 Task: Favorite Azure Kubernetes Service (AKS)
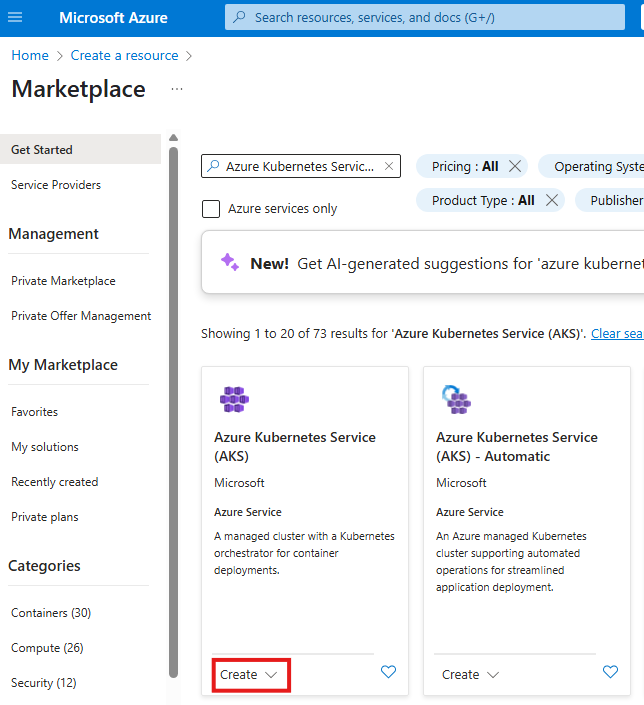coord(389,672)
